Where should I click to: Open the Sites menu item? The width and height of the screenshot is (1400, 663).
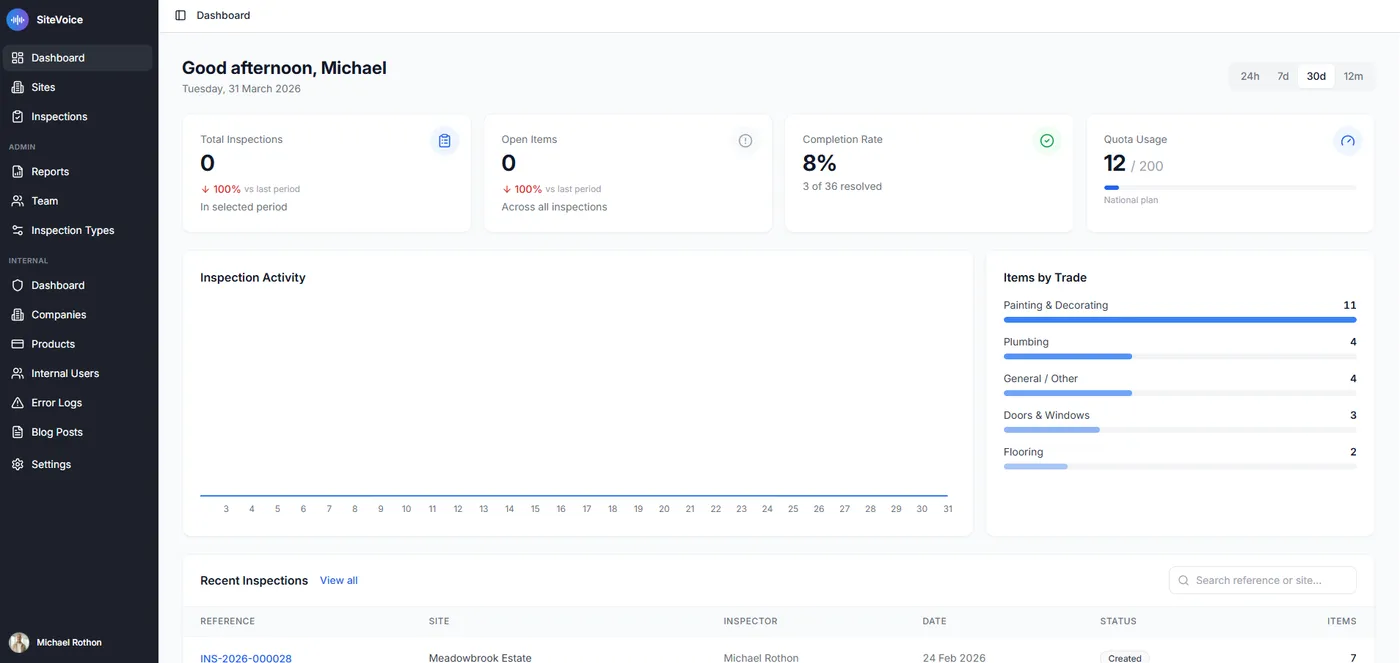(x=78, y=87)
